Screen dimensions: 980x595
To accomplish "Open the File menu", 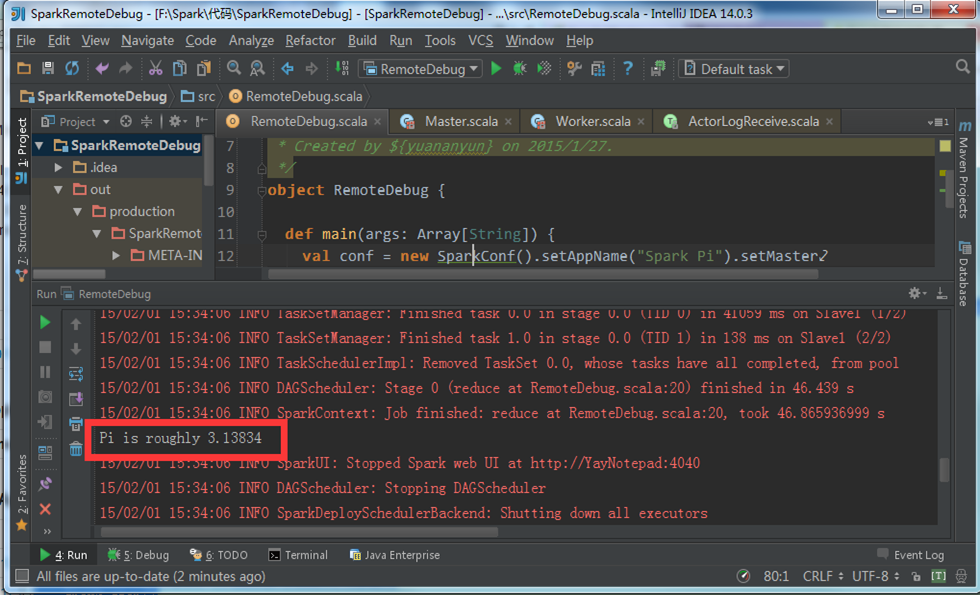I will (26, 41).
